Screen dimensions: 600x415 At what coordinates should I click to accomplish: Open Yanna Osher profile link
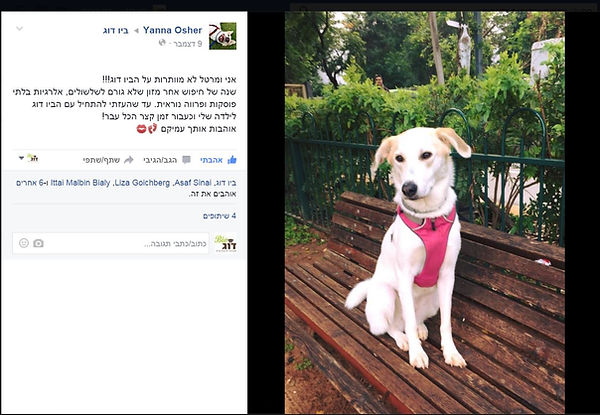click(x=173, y=30)
